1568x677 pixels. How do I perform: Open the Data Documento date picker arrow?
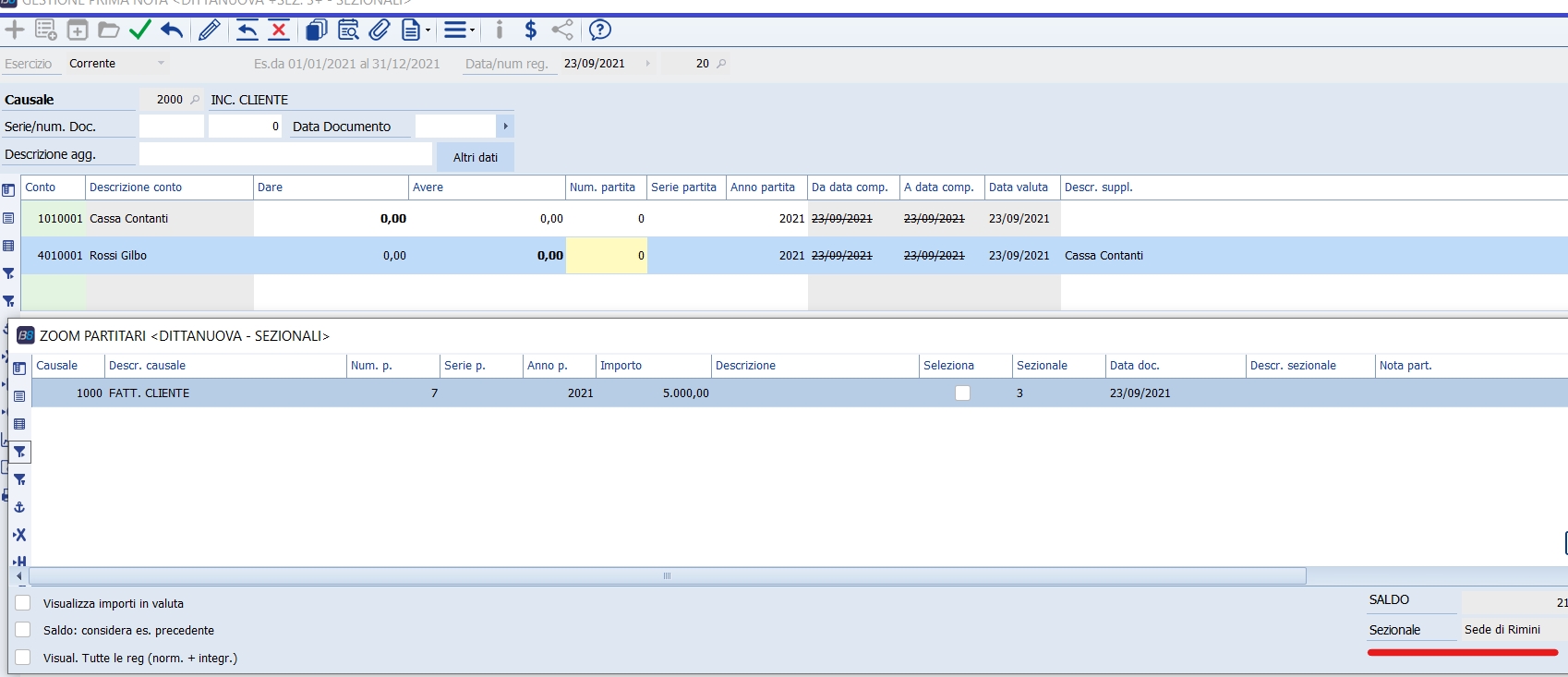pyautogui.click(x=505, y=127)
